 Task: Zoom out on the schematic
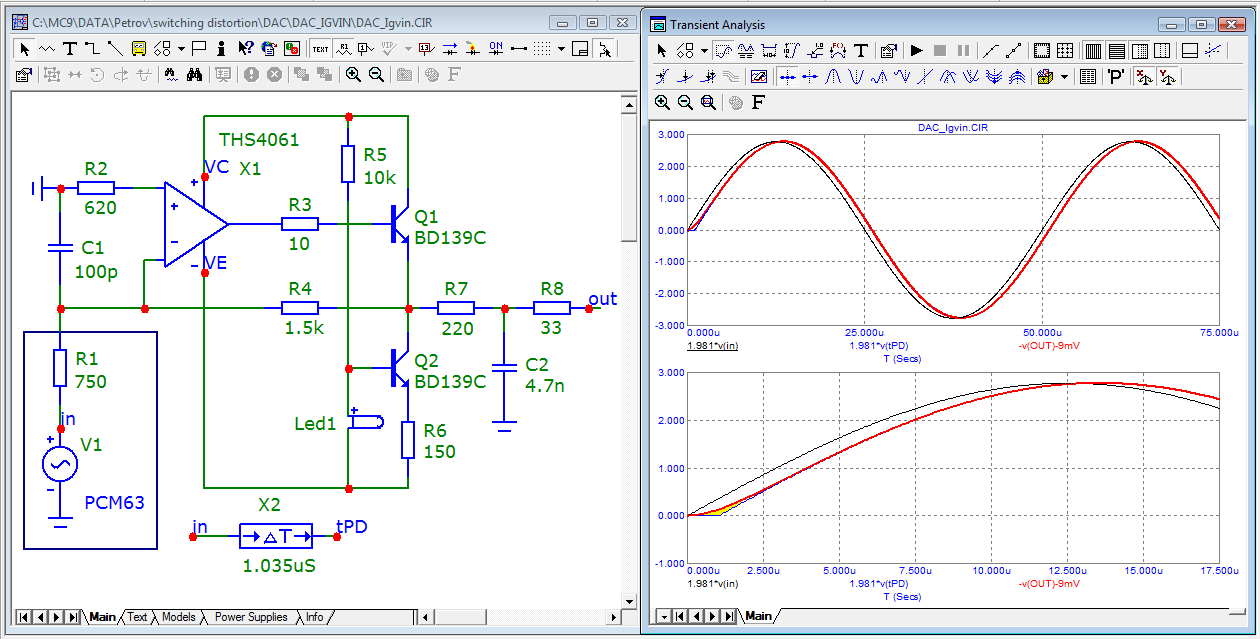click(376, 74)
